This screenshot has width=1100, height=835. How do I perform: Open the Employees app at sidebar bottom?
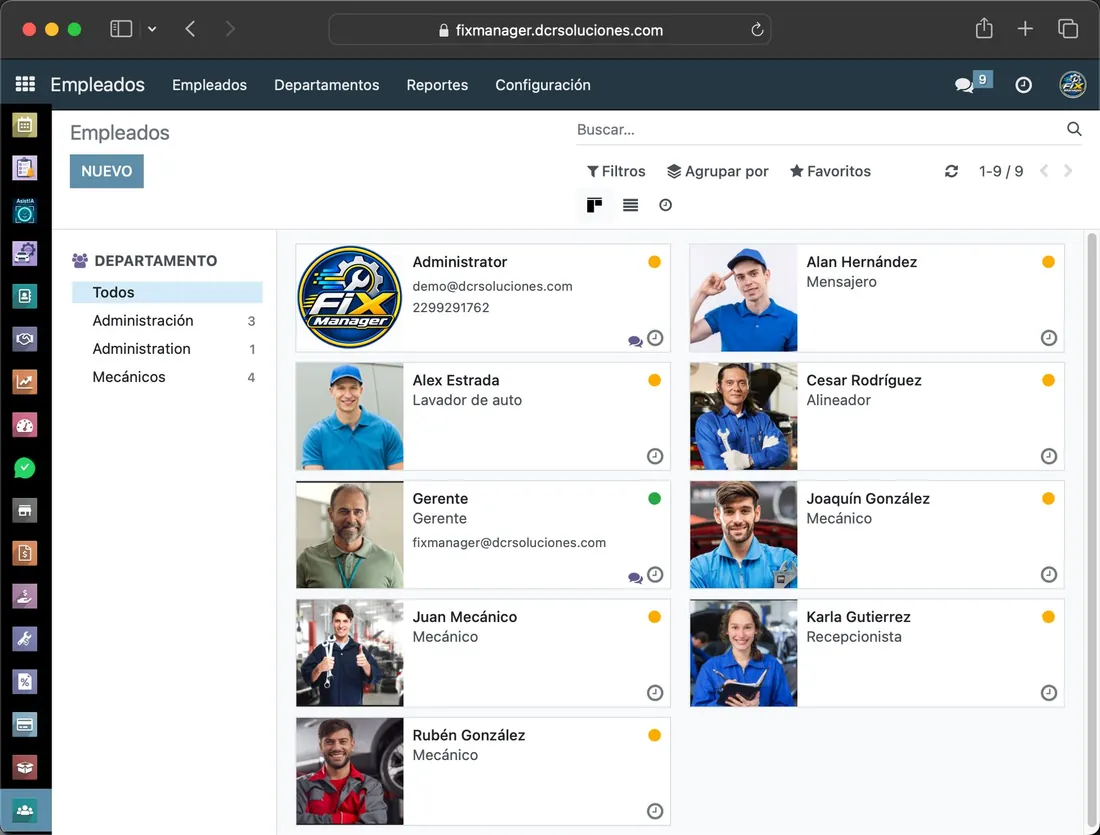[x=25, y=810]
